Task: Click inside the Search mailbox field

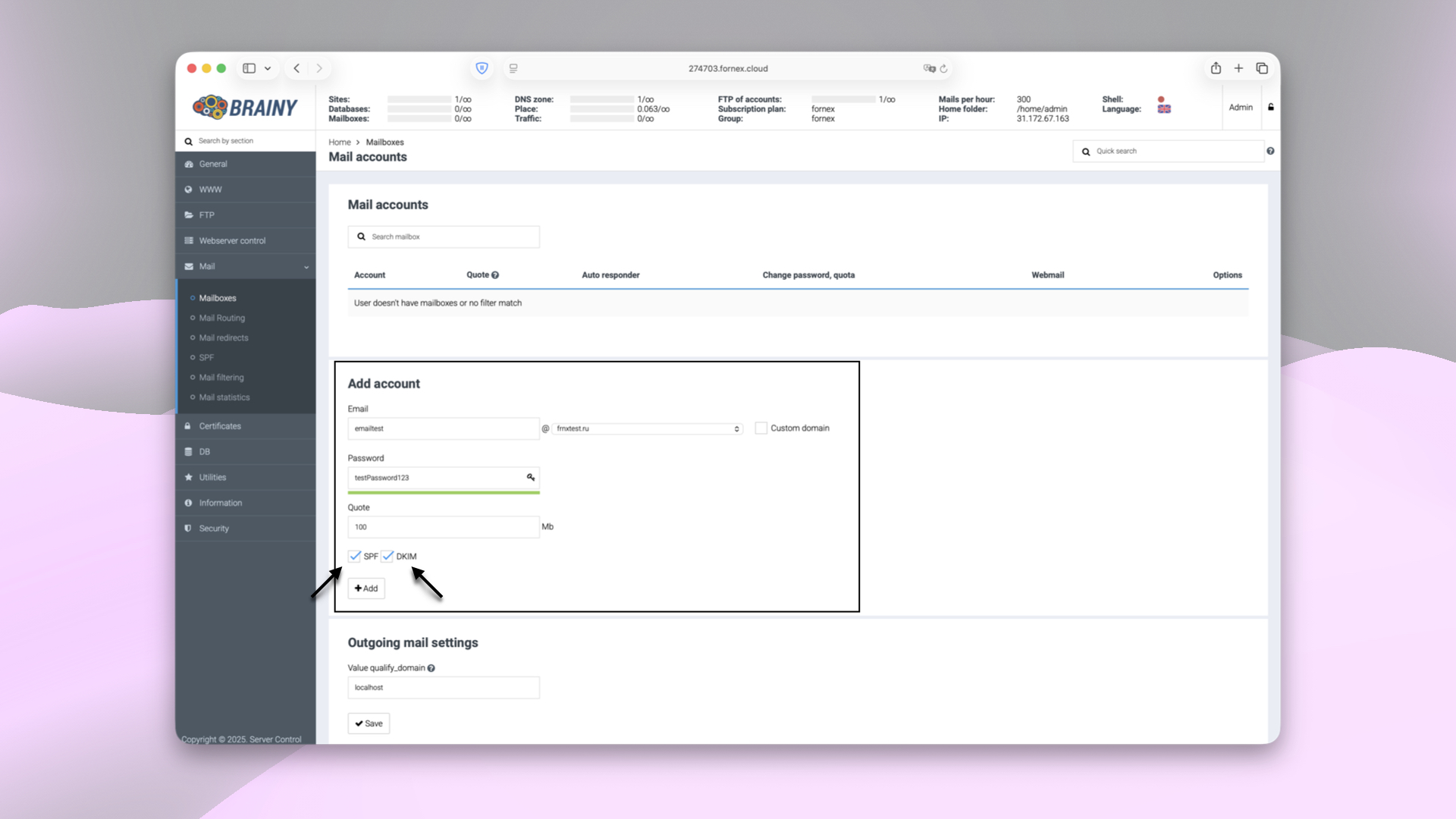Action: pyautogui.click(x=443, y=236)
